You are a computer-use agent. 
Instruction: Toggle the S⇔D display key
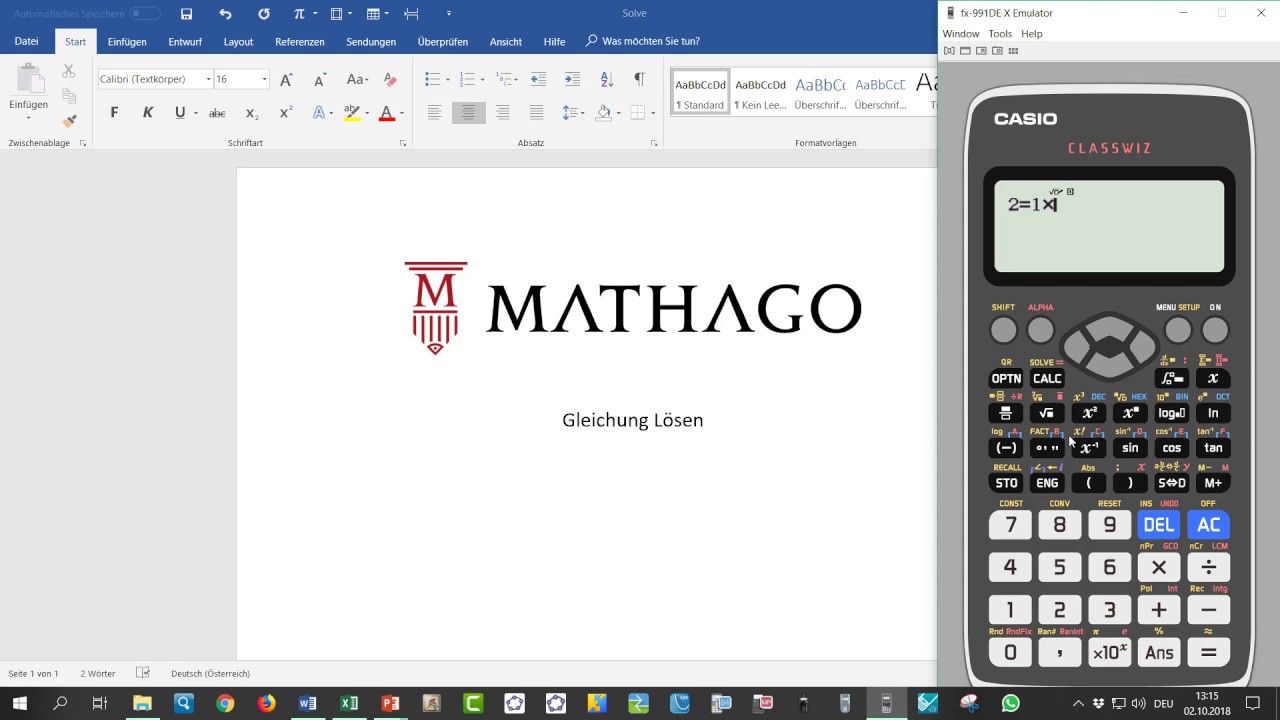tap(1172, 483)
